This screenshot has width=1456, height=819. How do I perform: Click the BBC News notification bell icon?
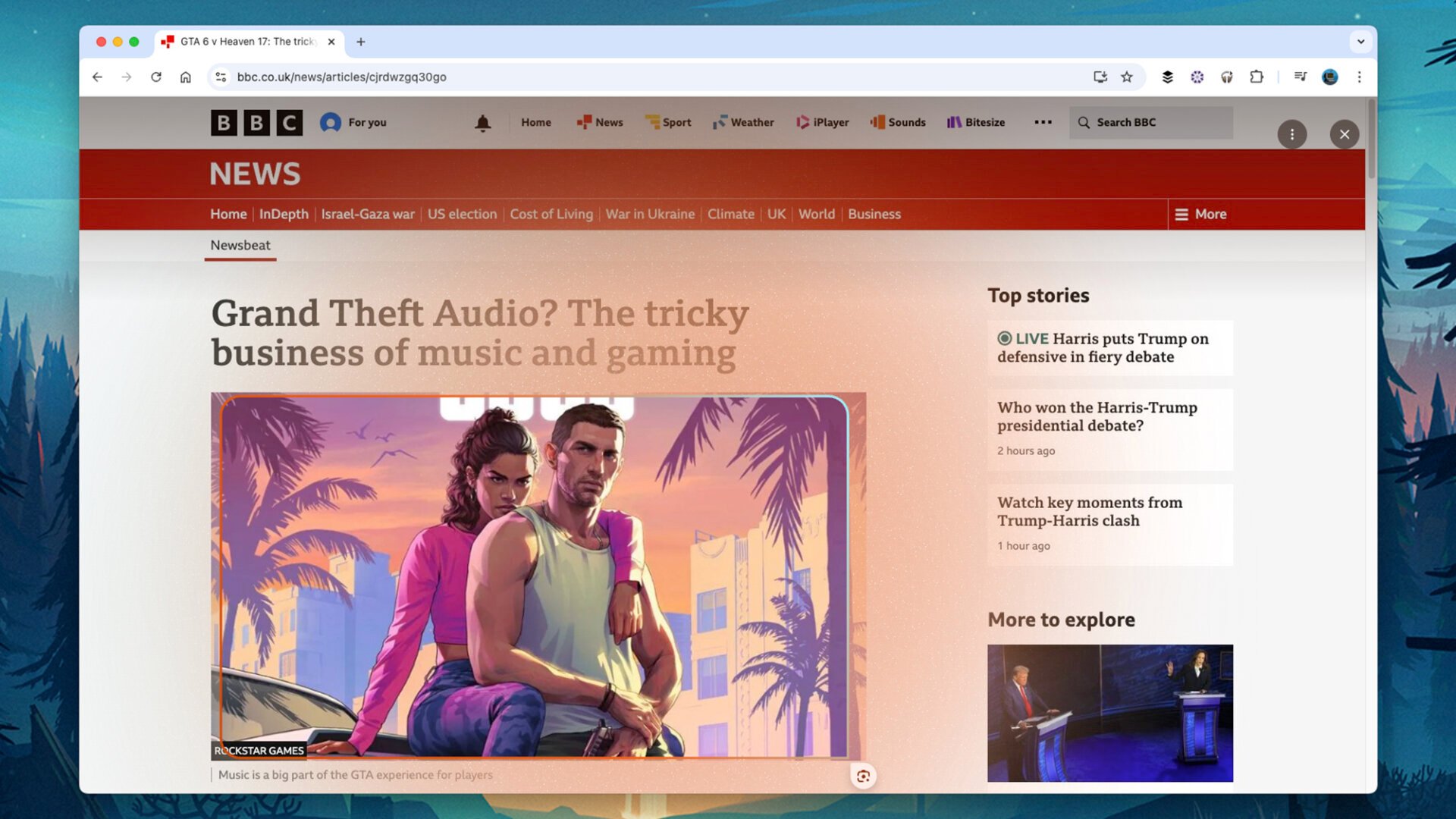pos(482,122)
